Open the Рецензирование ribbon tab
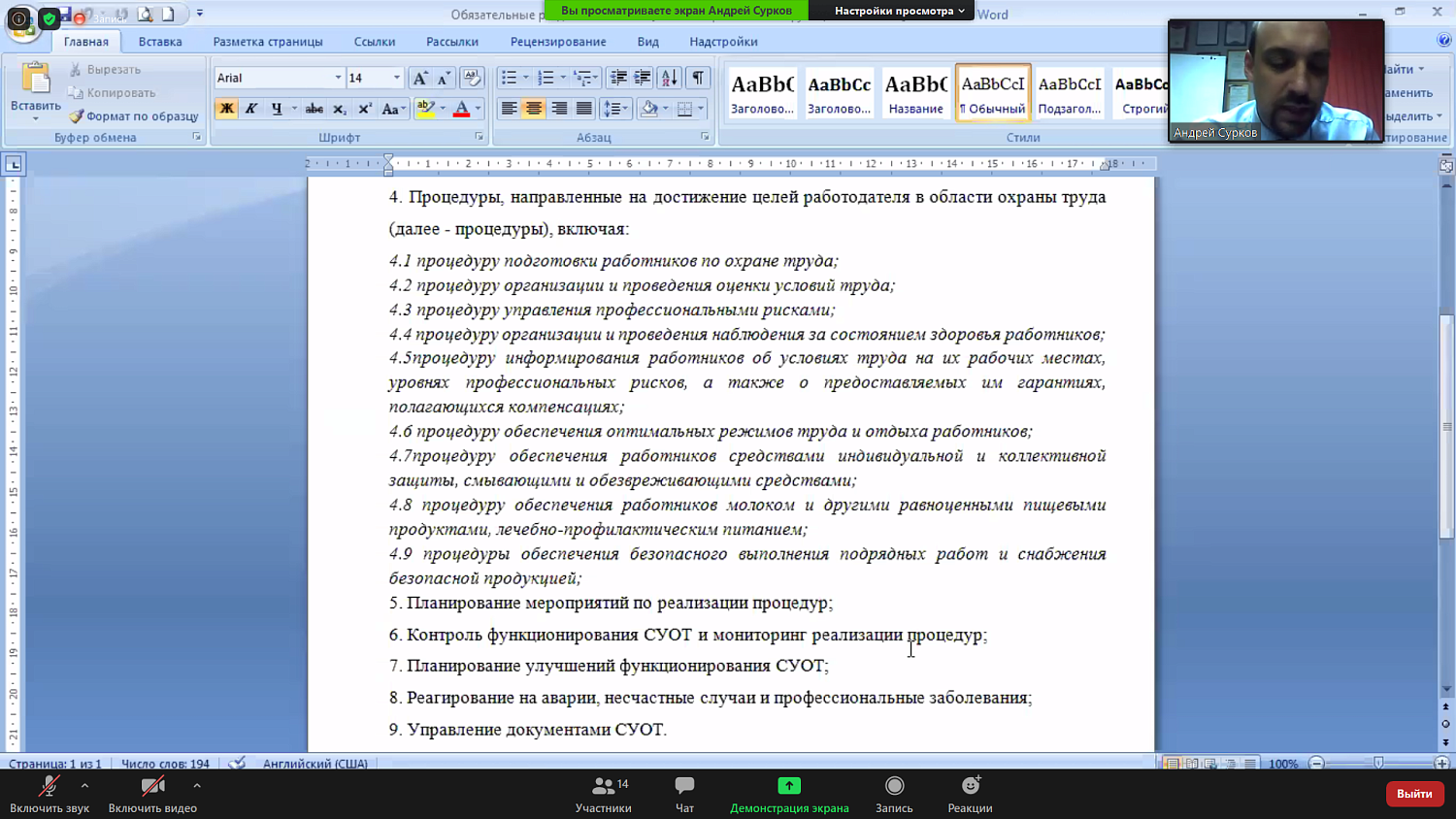The width and height of the screenshot is (1456, 819). tap(558, 42)
